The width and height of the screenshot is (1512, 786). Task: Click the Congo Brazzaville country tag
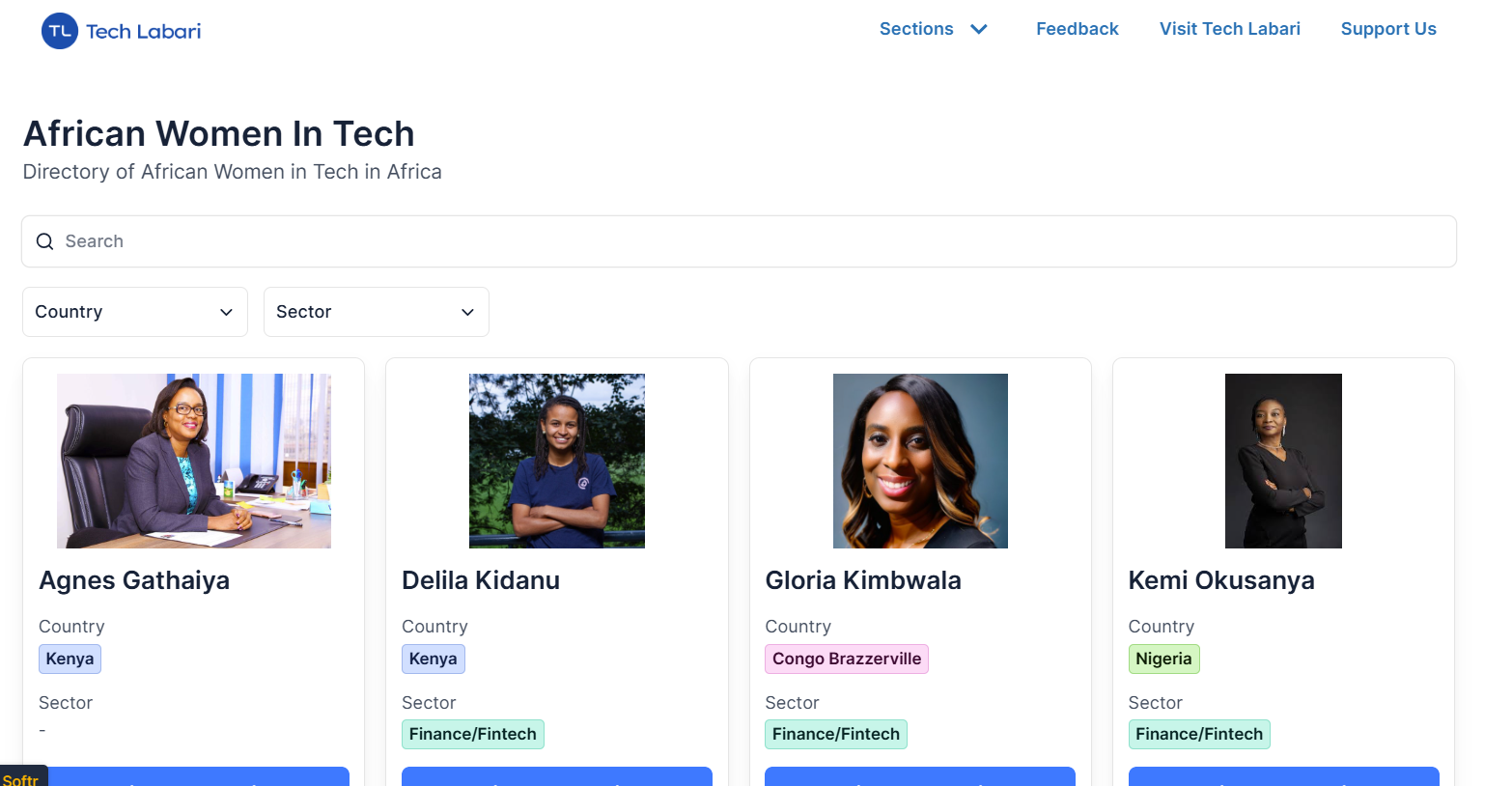click(x=846, y=659)
